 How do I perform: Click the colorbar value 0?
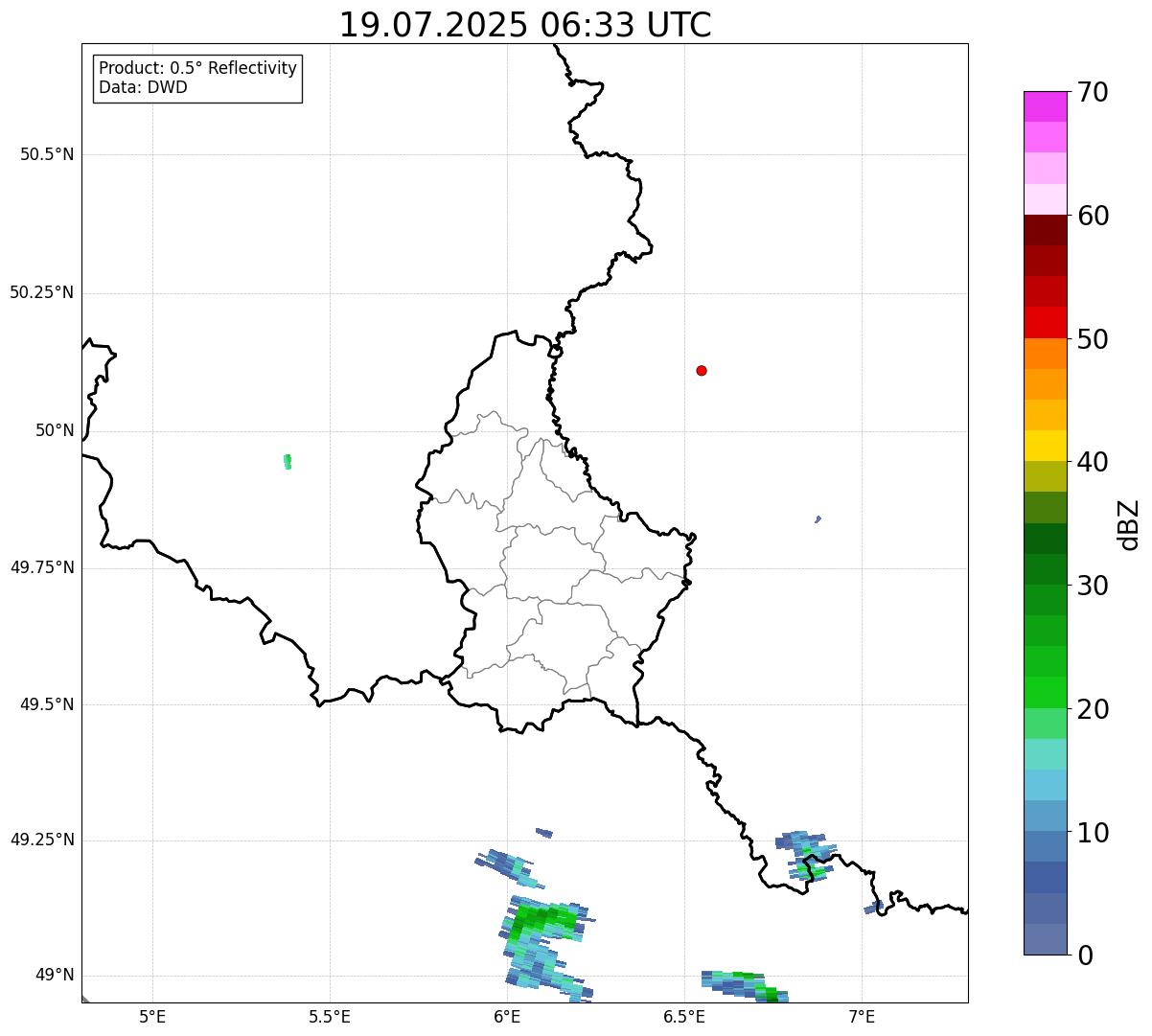[1085, 955]
